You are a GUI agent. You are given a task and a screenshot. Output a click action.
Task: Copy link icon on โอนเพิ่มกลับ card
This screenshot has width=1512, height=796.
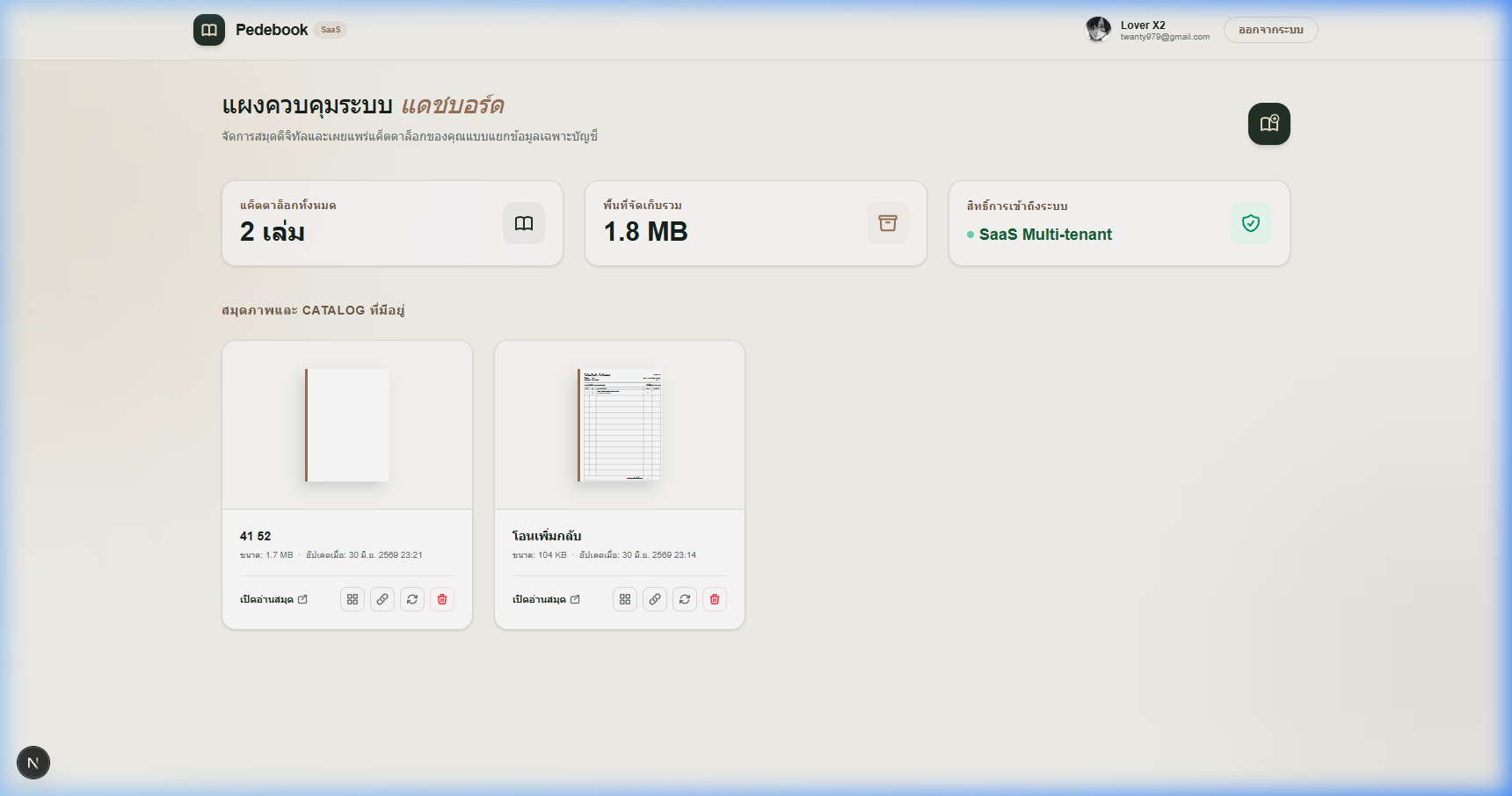[x=655, y=599]
